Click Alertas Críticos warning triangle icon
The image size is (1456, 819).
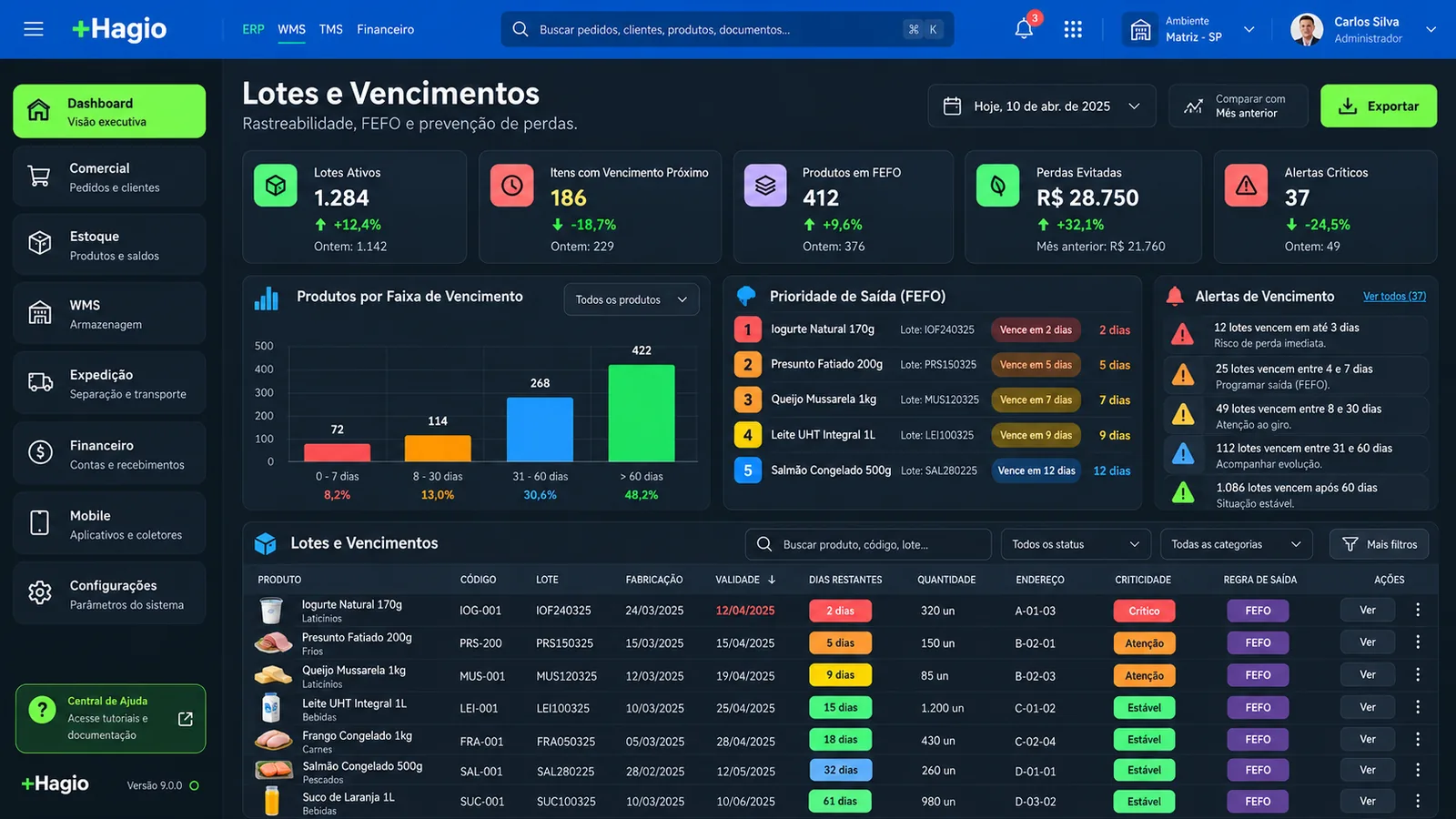click(x=1247, y=186)
